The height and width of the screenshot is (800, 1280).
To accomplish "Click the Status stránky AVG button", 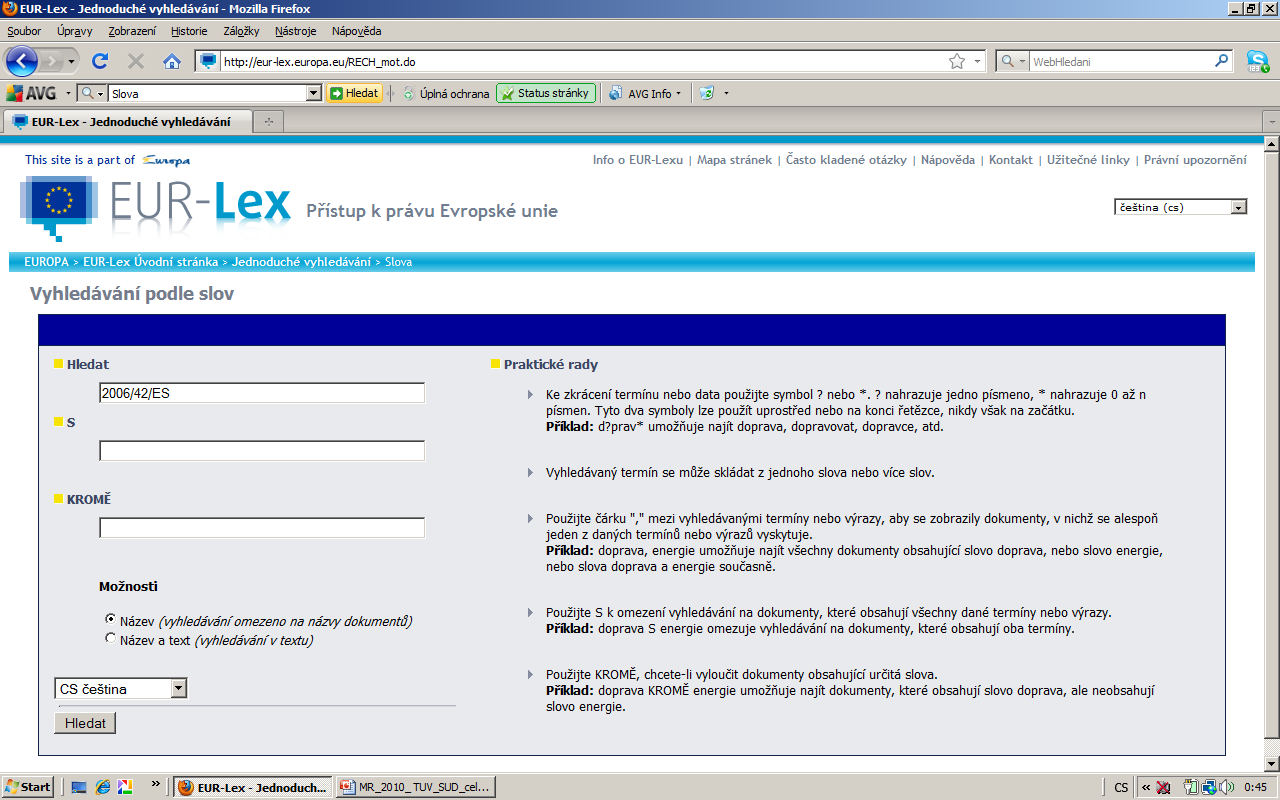I will (545, 93).
